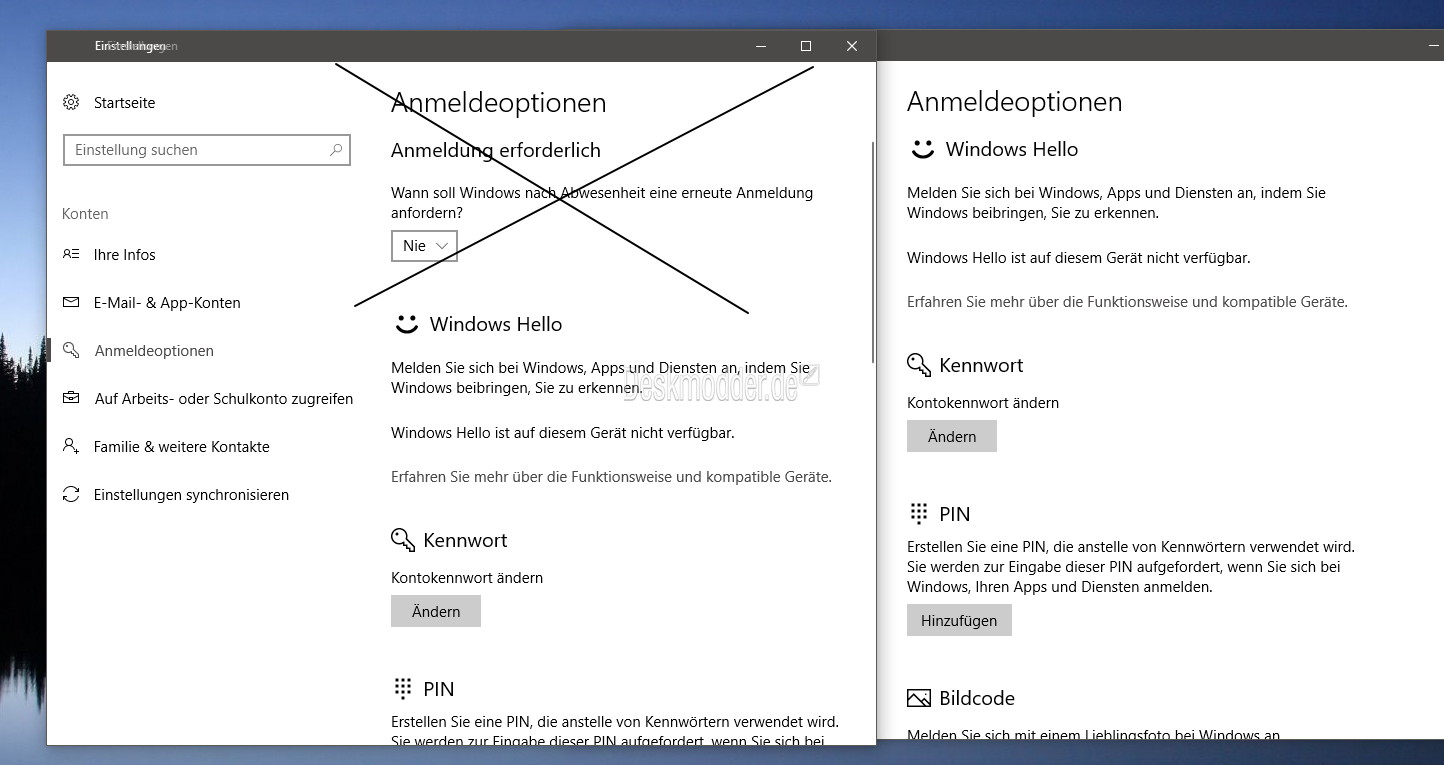Focus the Einstellung suchen search field
1444x765 pixels.
point(207,150)
